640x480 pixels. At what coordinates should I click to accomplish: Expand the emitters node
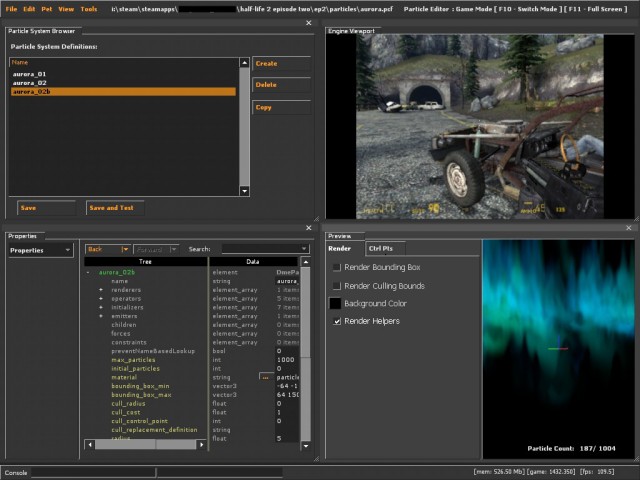click(101, 316)
